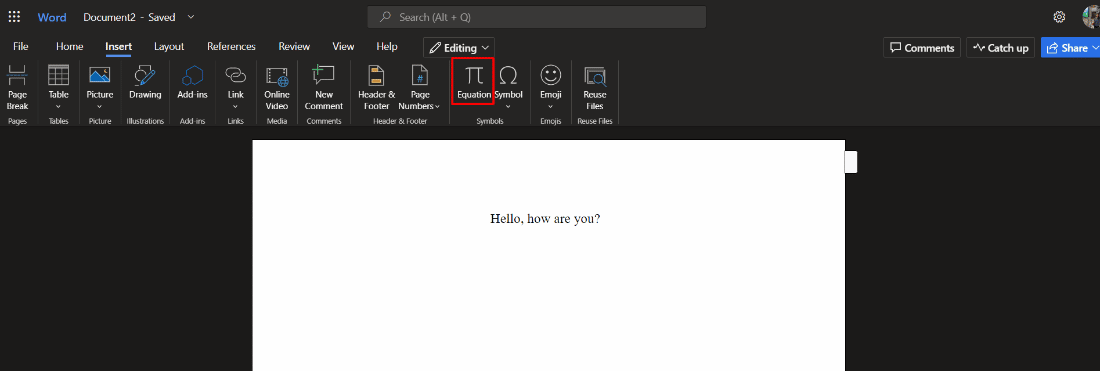Viewport: 1100px width, 371px height.
Task: Click the Share button
Action: (1071, 48)
